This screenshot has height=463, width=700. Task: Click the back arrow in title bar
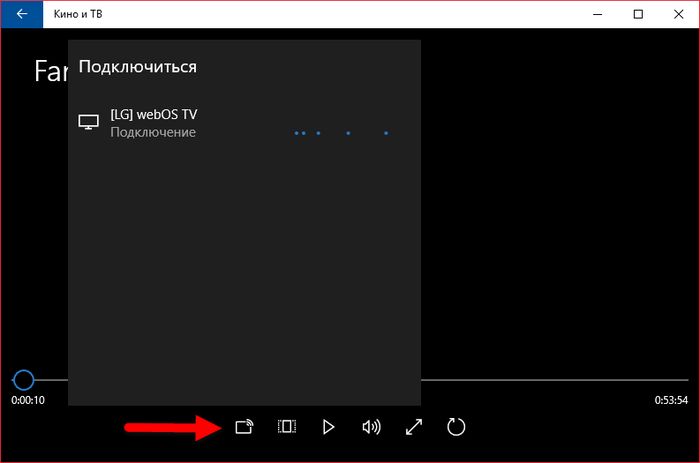point(22,15)
